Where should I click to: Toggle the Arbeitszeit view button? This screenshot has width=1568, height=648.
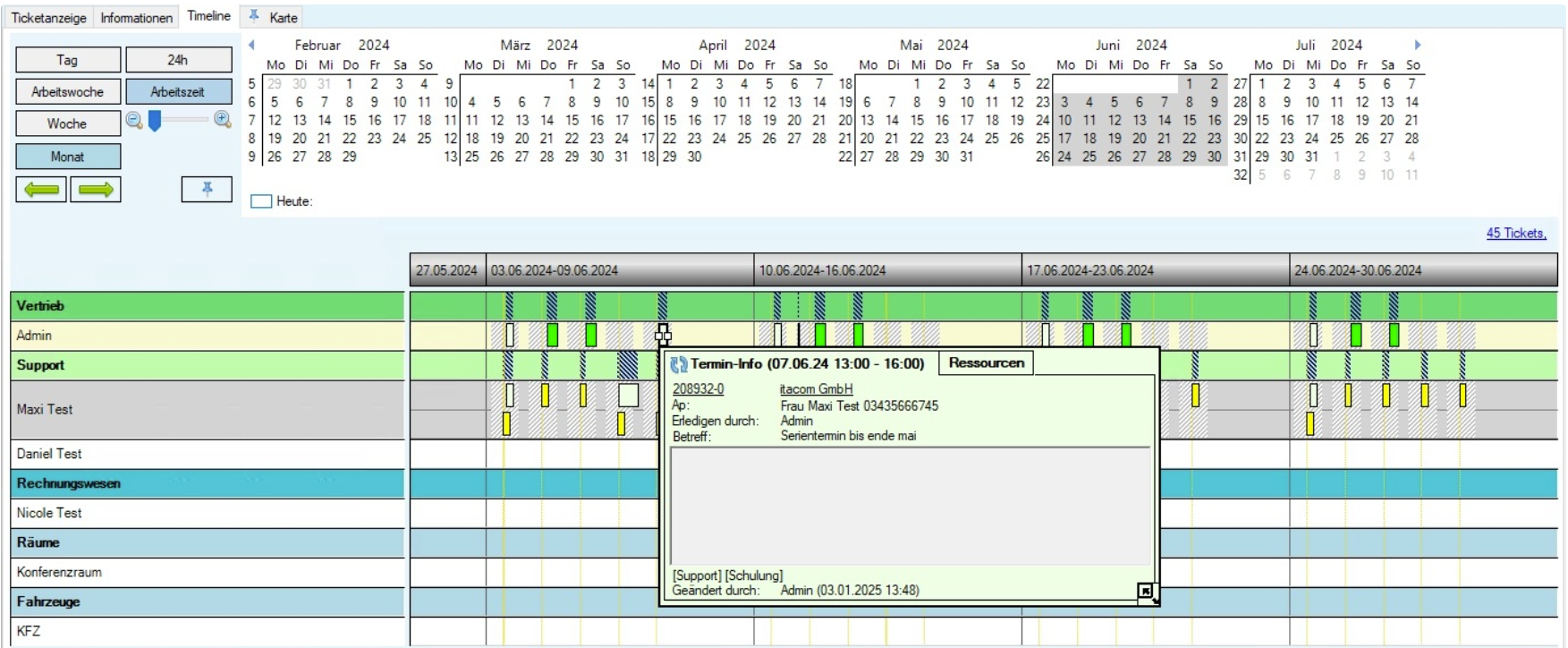point(178,91)
